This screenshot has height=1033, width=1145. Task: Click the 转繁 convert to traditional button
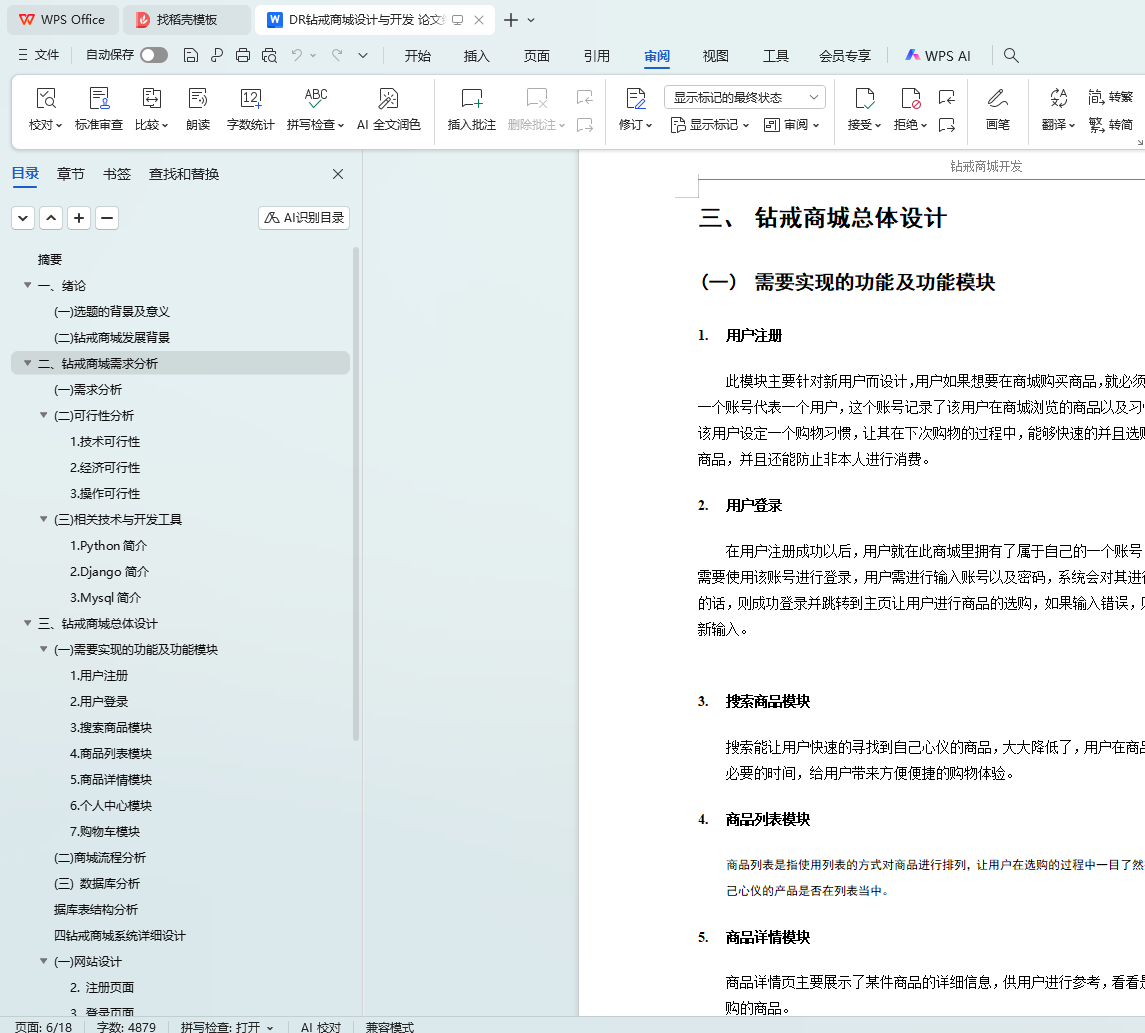click(x=1110, y=97)
